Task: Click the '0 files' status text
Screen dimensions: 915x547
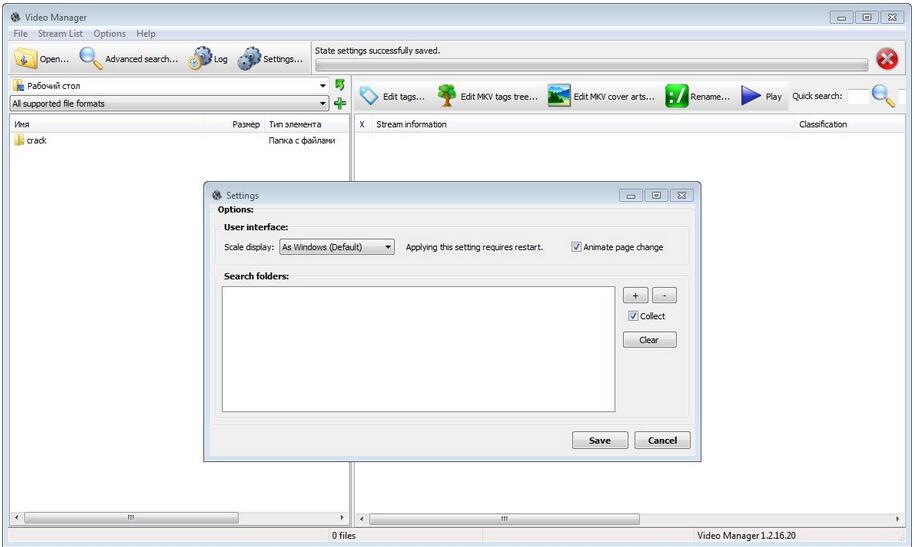Action: point(344,535)
